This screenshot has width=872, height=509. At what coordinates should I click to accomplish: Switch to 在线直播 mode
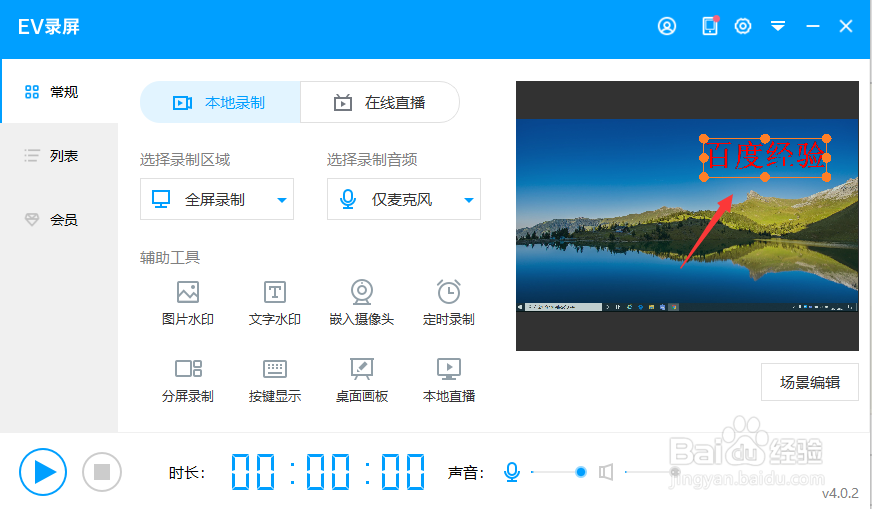[380, 102]
